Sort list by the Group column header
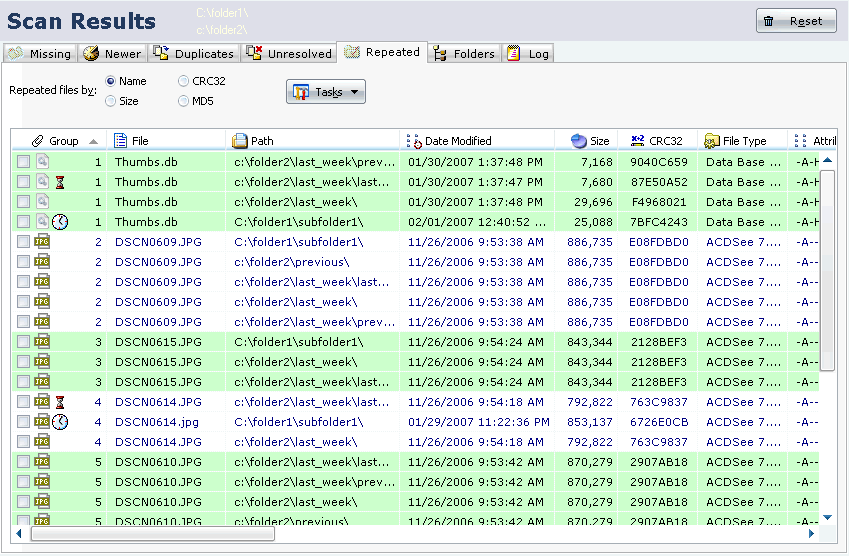This screenshot has width=849, height=556. (63, 141)
